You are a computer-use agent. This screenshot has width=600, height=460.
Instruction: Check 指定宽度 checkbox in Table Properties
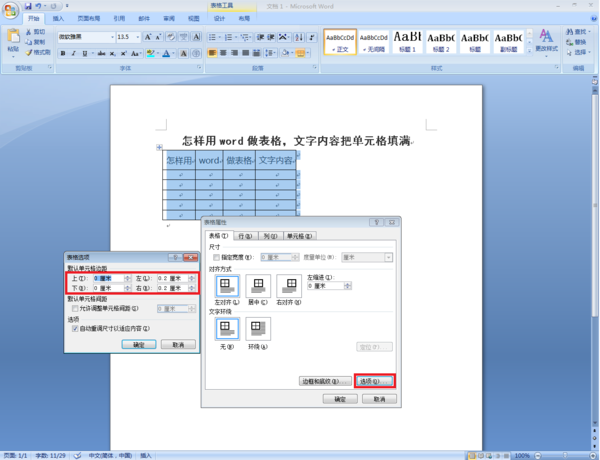point(216,258)
